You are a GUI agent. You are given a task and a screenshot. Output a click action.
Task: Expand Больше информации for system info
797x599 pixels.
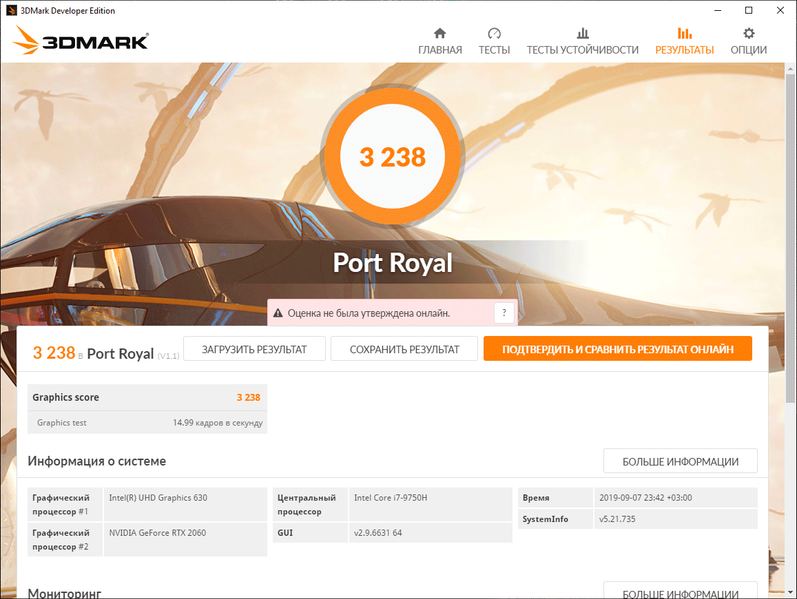(x=680, y=461)
